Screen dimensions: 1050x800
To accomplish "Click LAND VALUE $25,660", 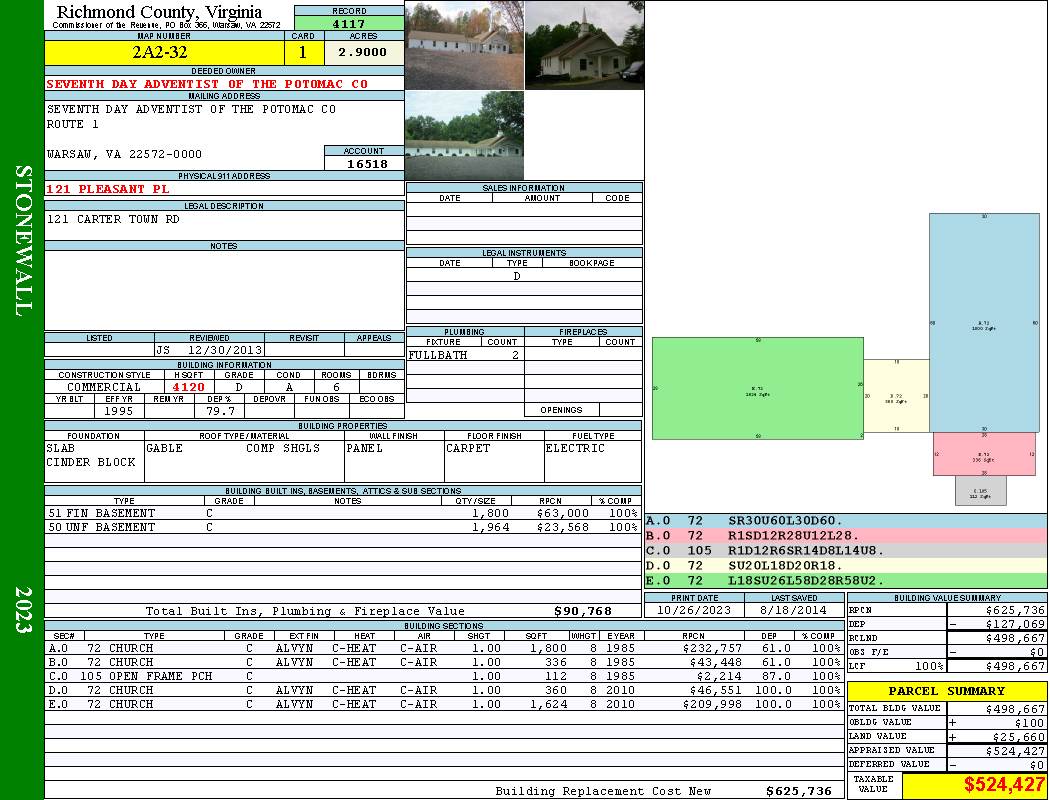I will pyautogui.click(x=1019, y=736).
